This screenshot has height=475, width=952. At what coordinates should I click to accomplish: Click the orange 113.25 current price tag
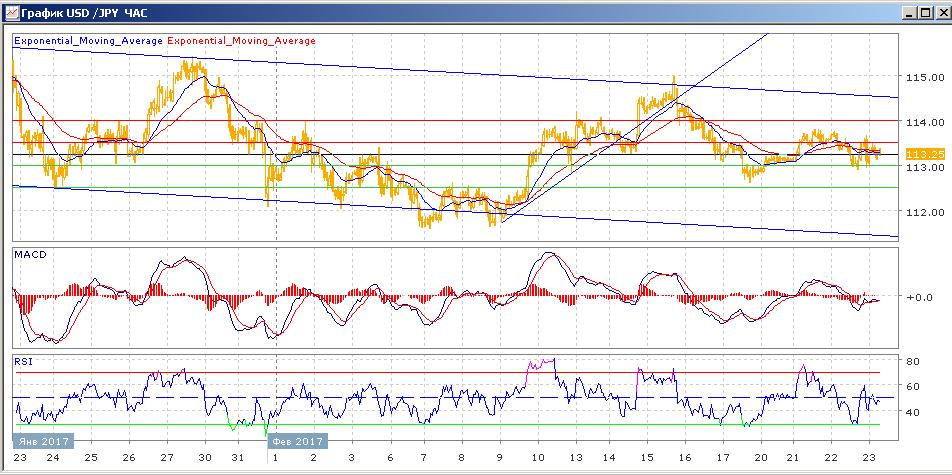click(x=925, y=154)
